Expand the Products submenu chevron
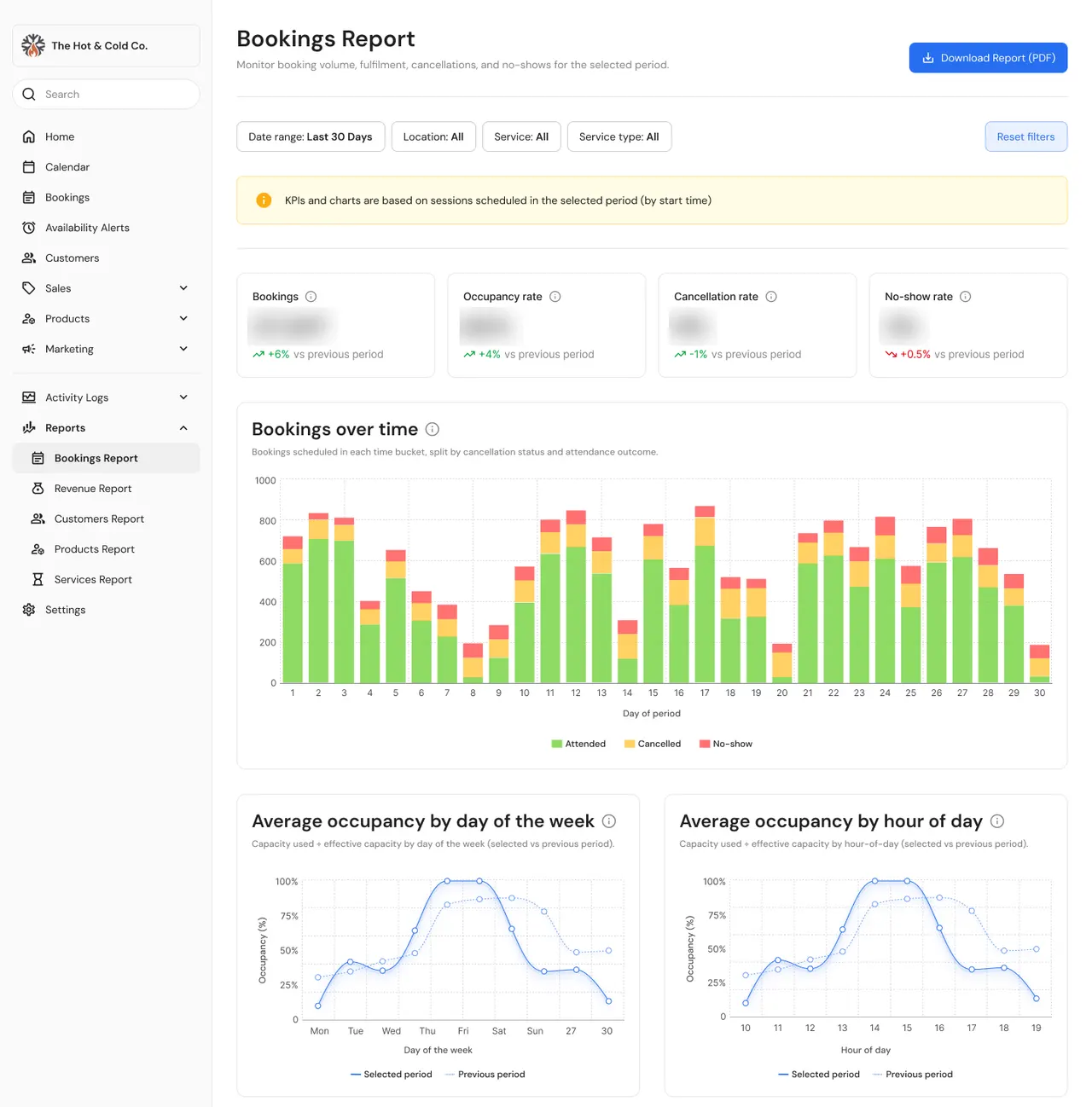Viewport: 1092px width, 1107px height. pos(183,318)
